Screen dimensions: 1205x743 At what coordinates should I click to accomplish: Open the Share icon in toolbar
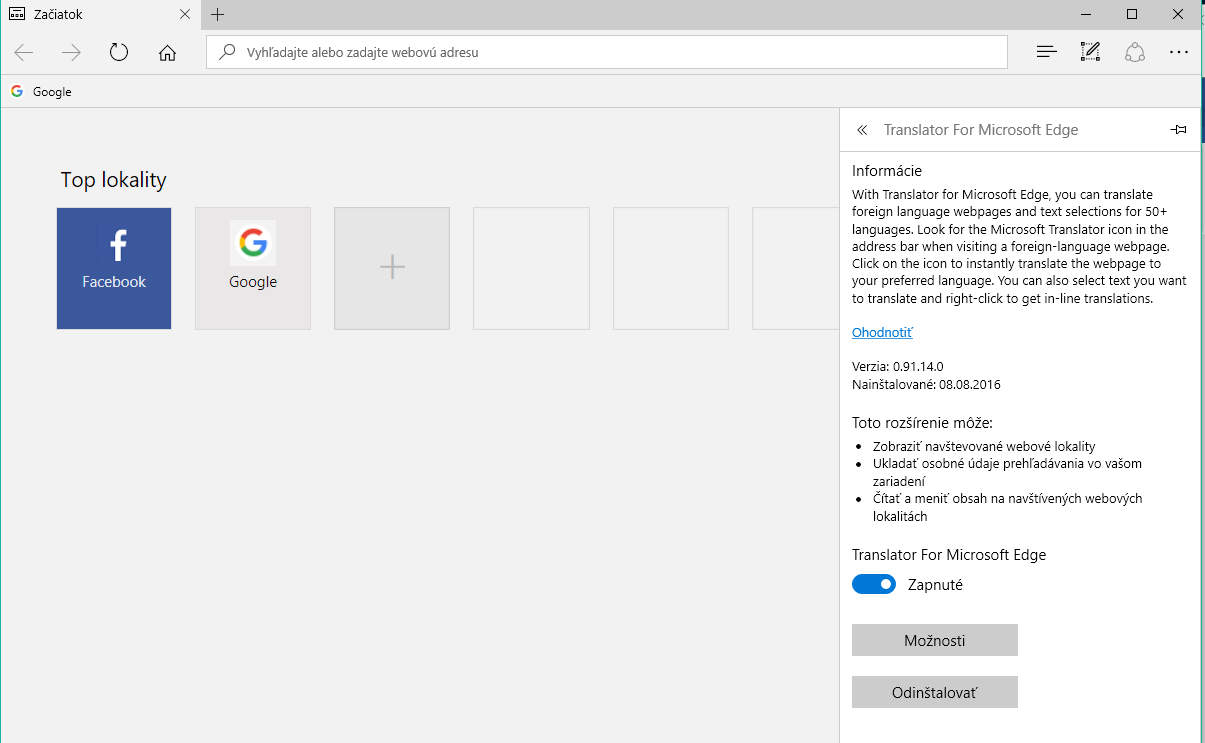1134,52
